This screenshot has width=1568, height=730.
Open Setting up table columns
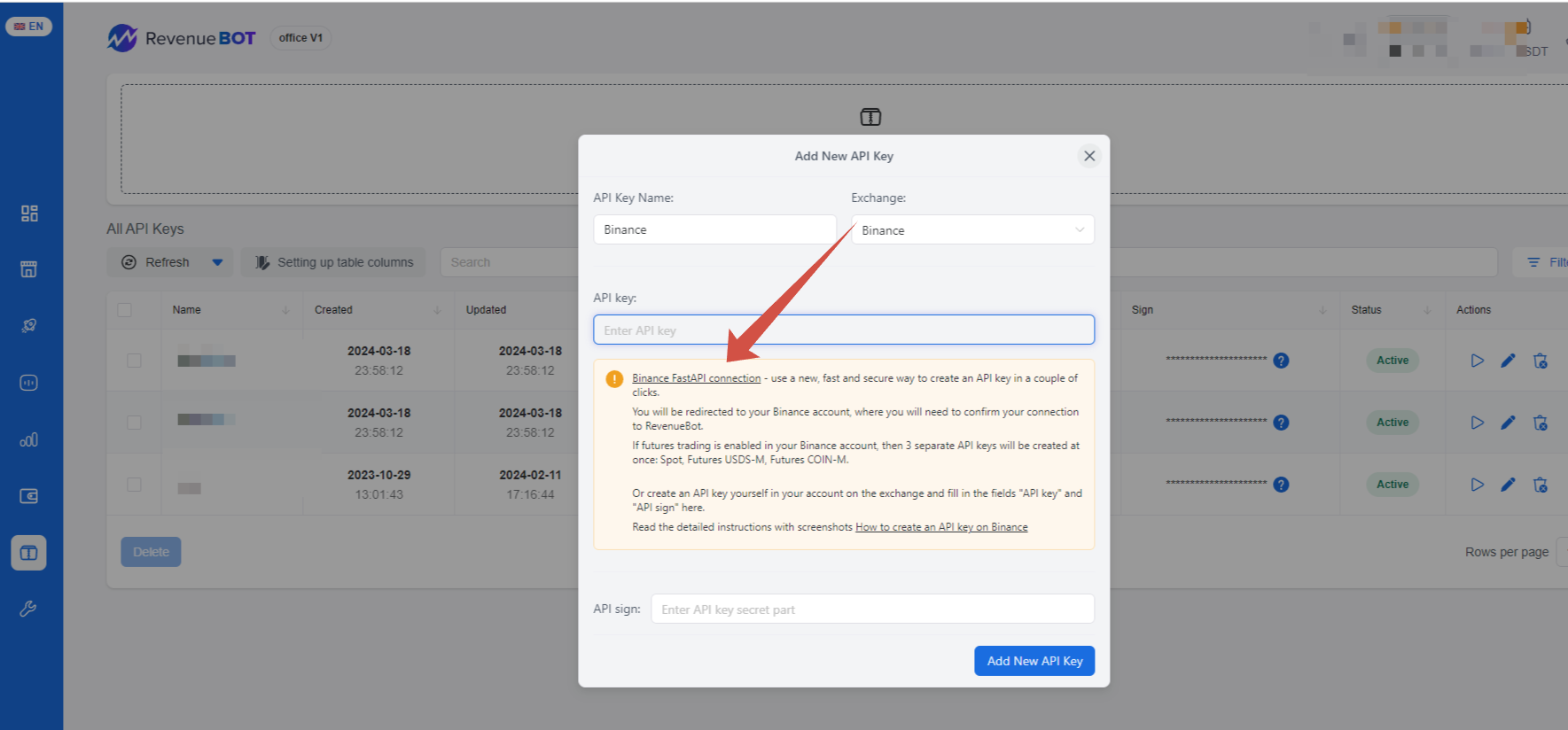click(x=333, y=262)
